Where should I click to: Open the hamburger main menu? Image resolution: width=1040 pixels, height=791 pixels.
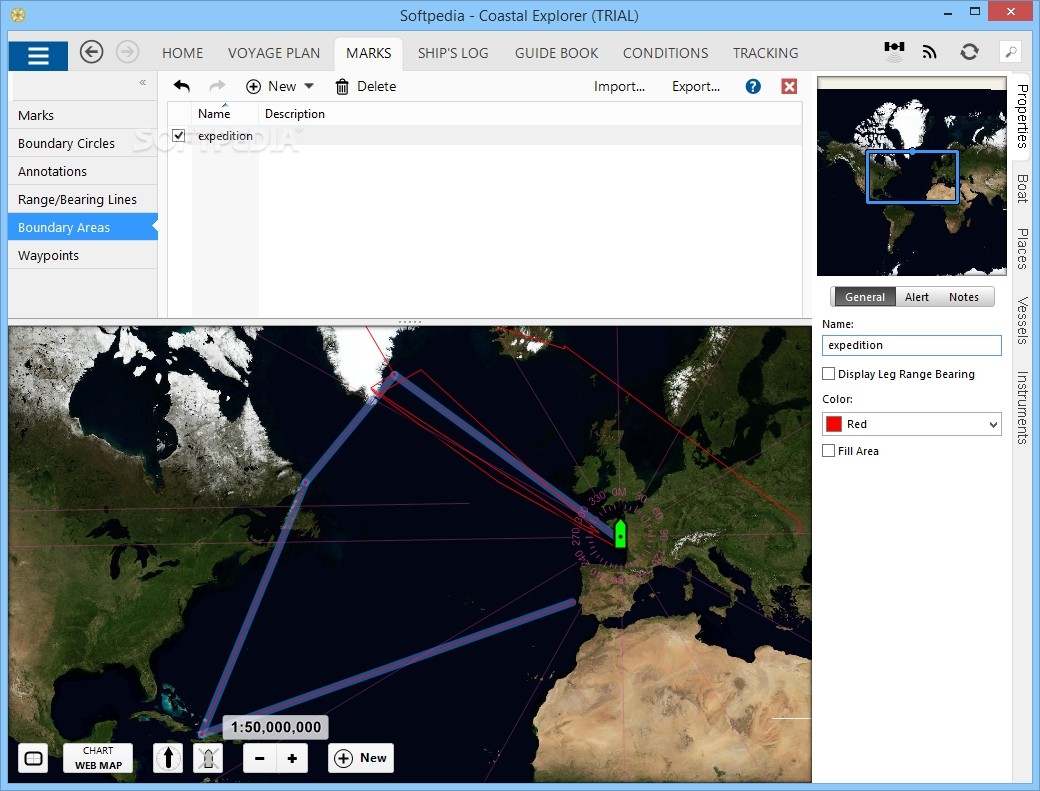click(x=38, y=55)
